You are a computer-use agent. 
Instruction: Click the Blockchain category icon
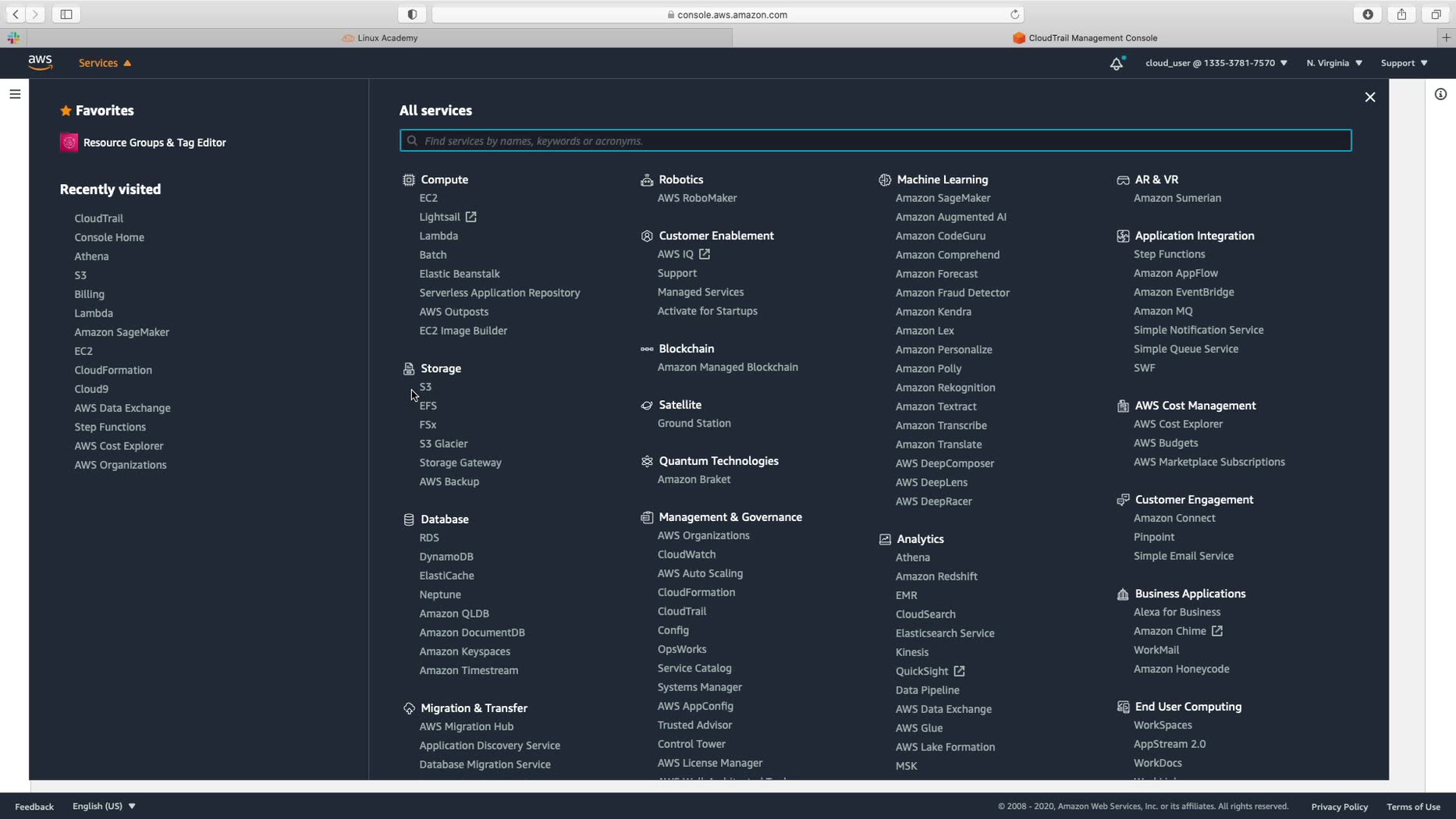tap(647, 349)
